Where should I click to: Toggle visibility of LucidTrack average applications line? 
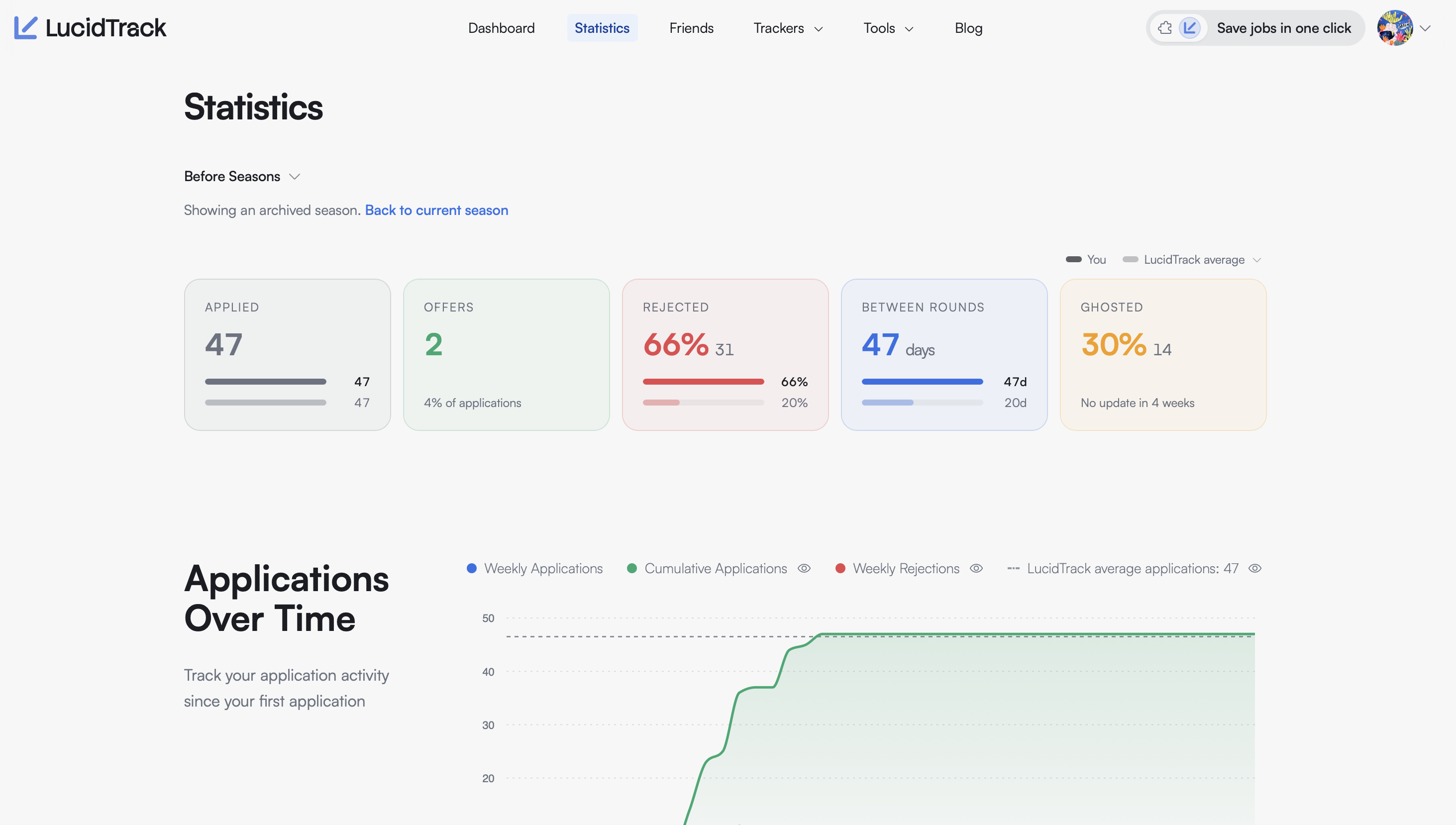pyautogui.click(x=1255, y=568)
